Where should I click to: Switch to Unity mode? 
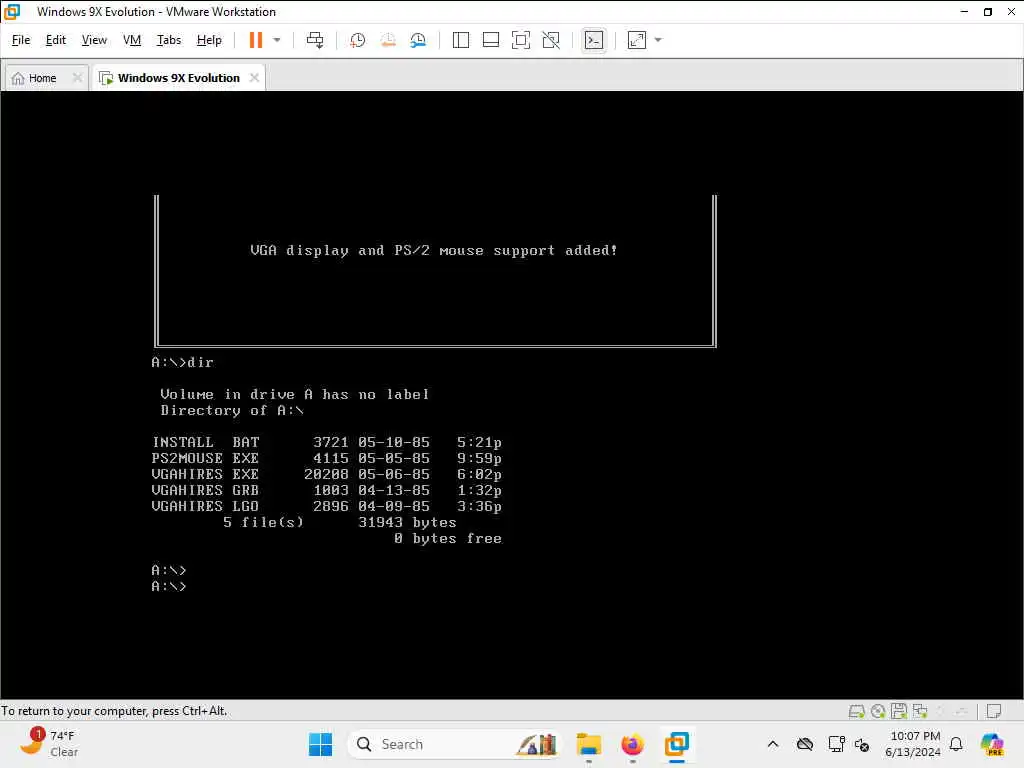551,40
